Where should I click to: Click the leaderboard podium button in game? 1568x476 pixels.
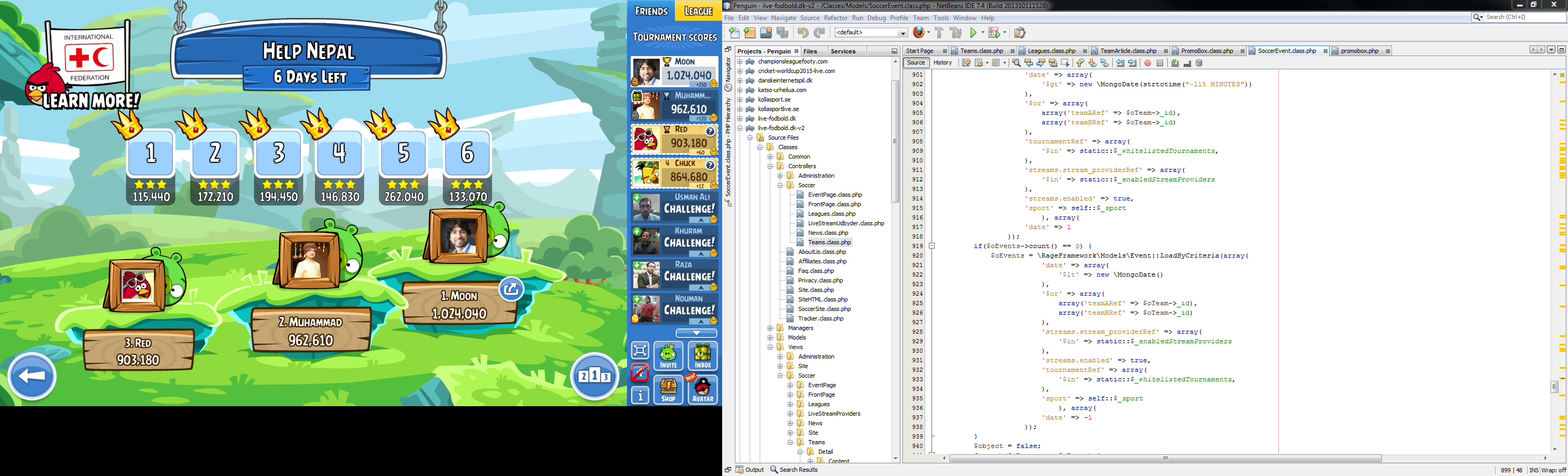click(x=594, y=376)
